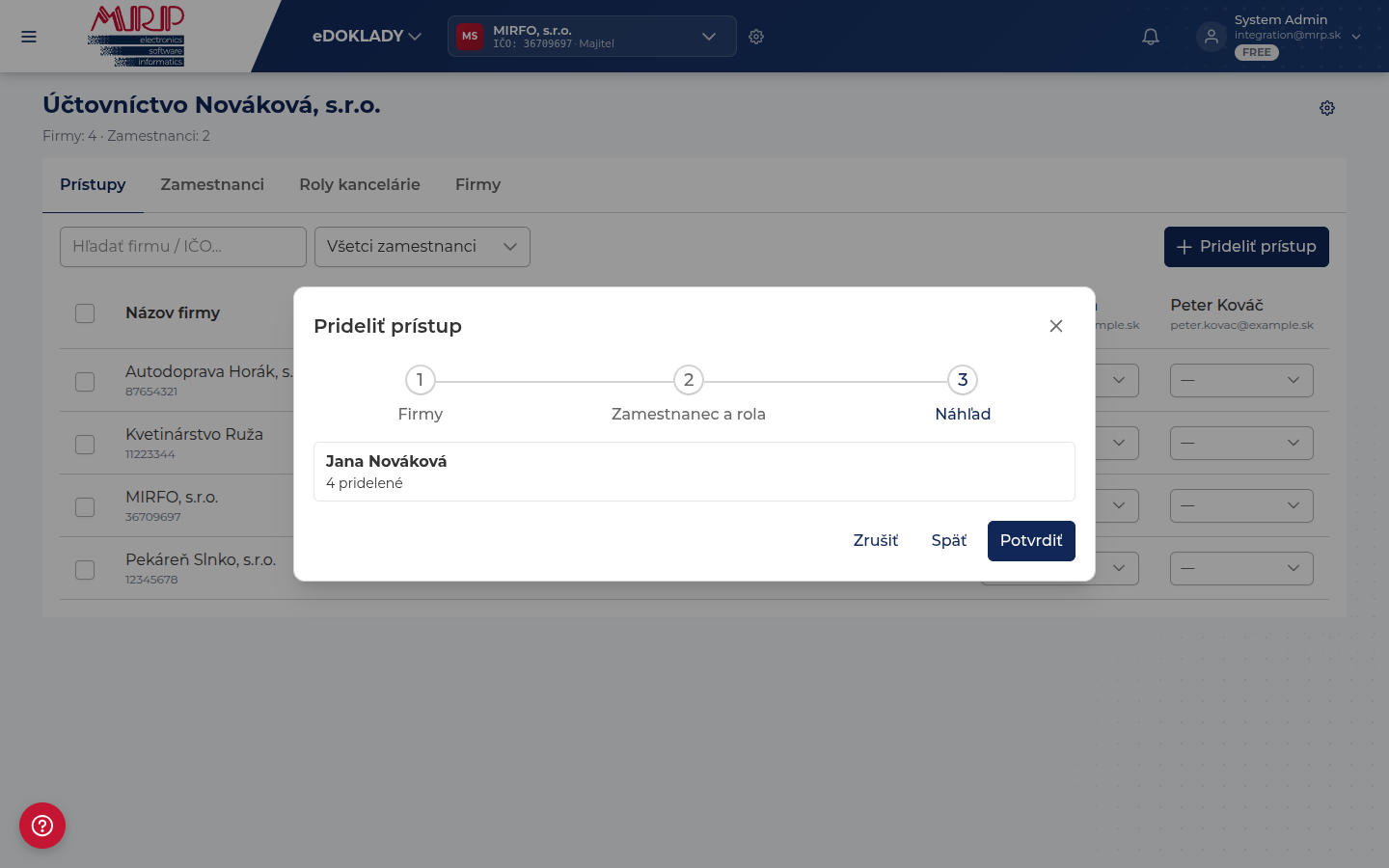This screenshot has height=868, width=1389.
Task: Open the notifications bell
Action: tap(1151, 37)
